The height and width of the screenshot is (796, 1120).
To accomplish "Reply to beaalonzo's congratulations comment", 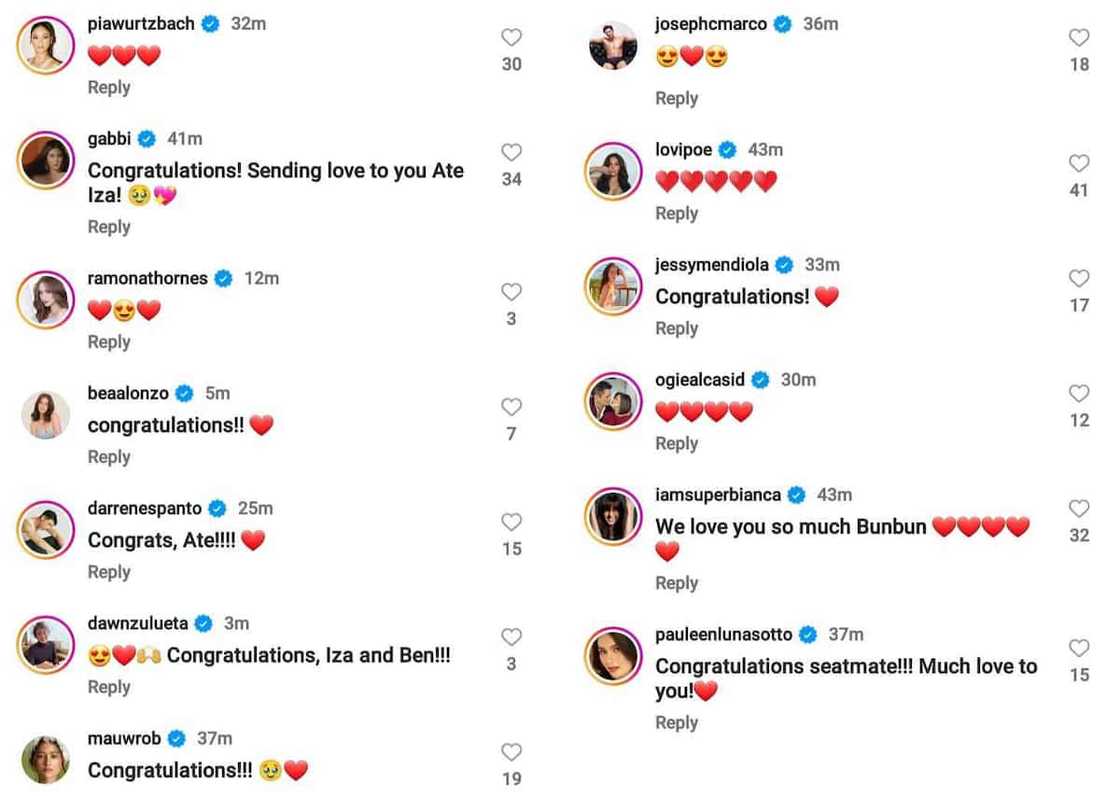I will [x=109, y=457].
